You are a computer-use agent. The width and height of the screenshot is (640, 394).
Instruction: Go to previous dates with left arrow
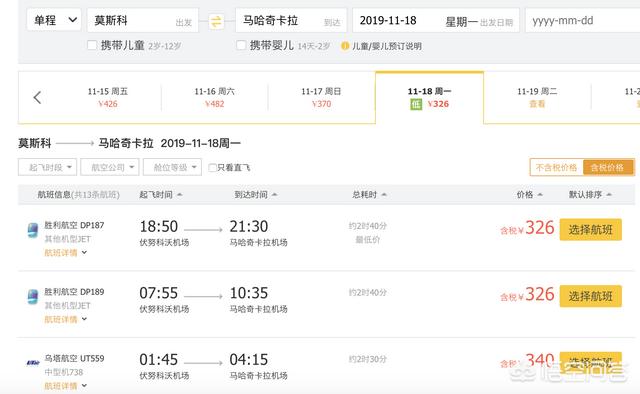(x=37, y=97)
